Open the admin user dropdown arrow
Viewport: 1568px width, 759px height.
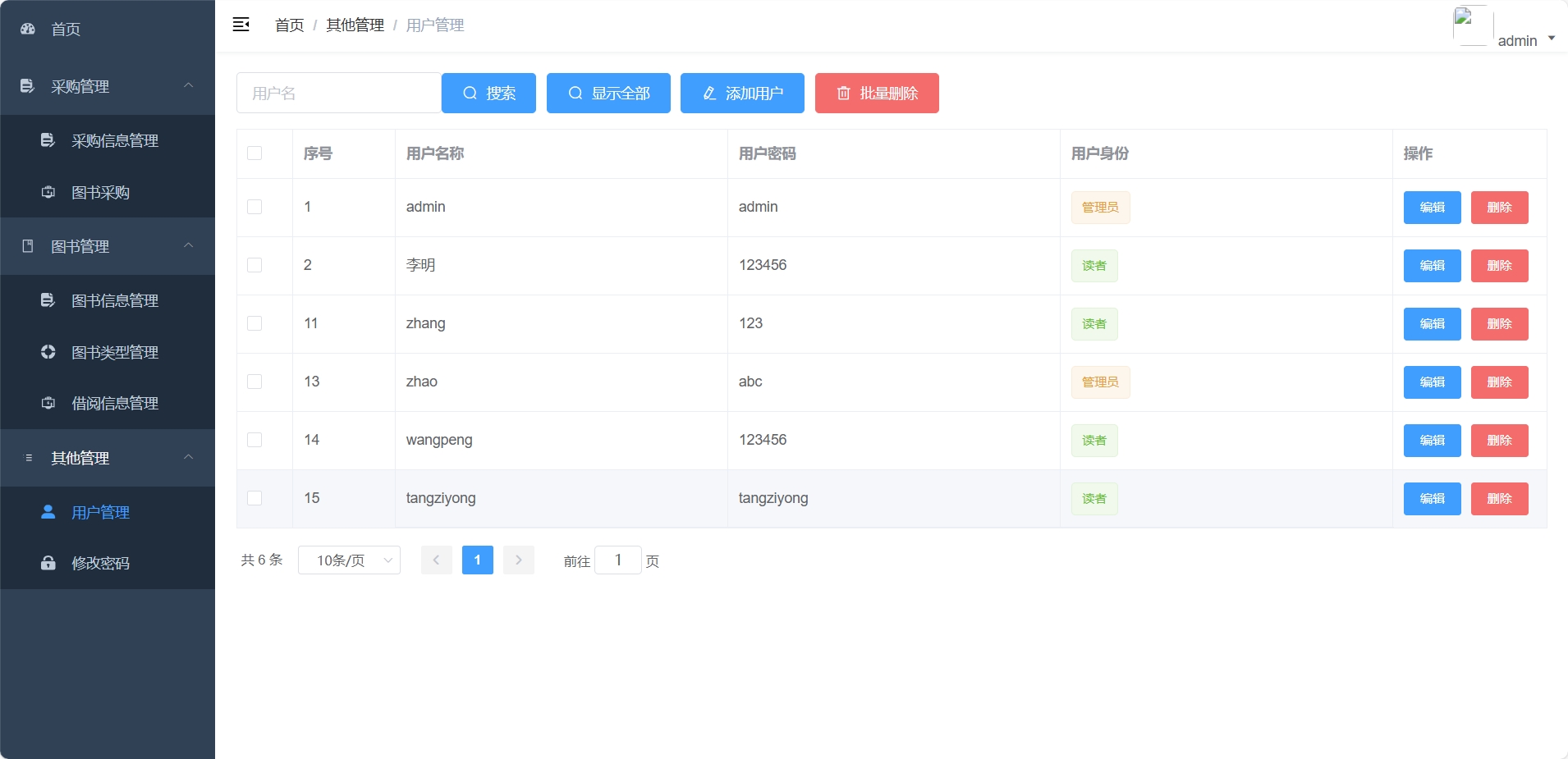click(x=1552, y=38)
